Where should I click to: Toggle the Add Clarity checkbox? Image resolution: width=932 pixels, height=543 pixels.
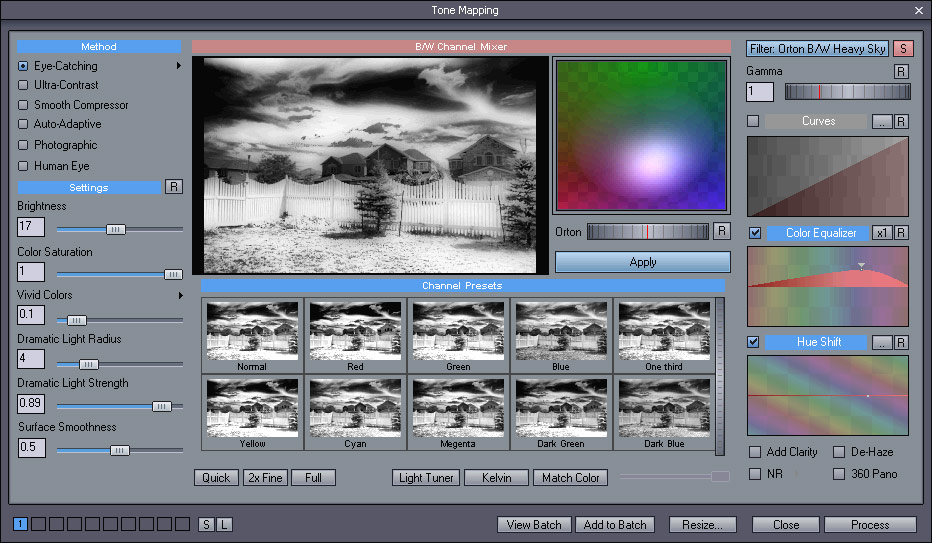point(755,452)
